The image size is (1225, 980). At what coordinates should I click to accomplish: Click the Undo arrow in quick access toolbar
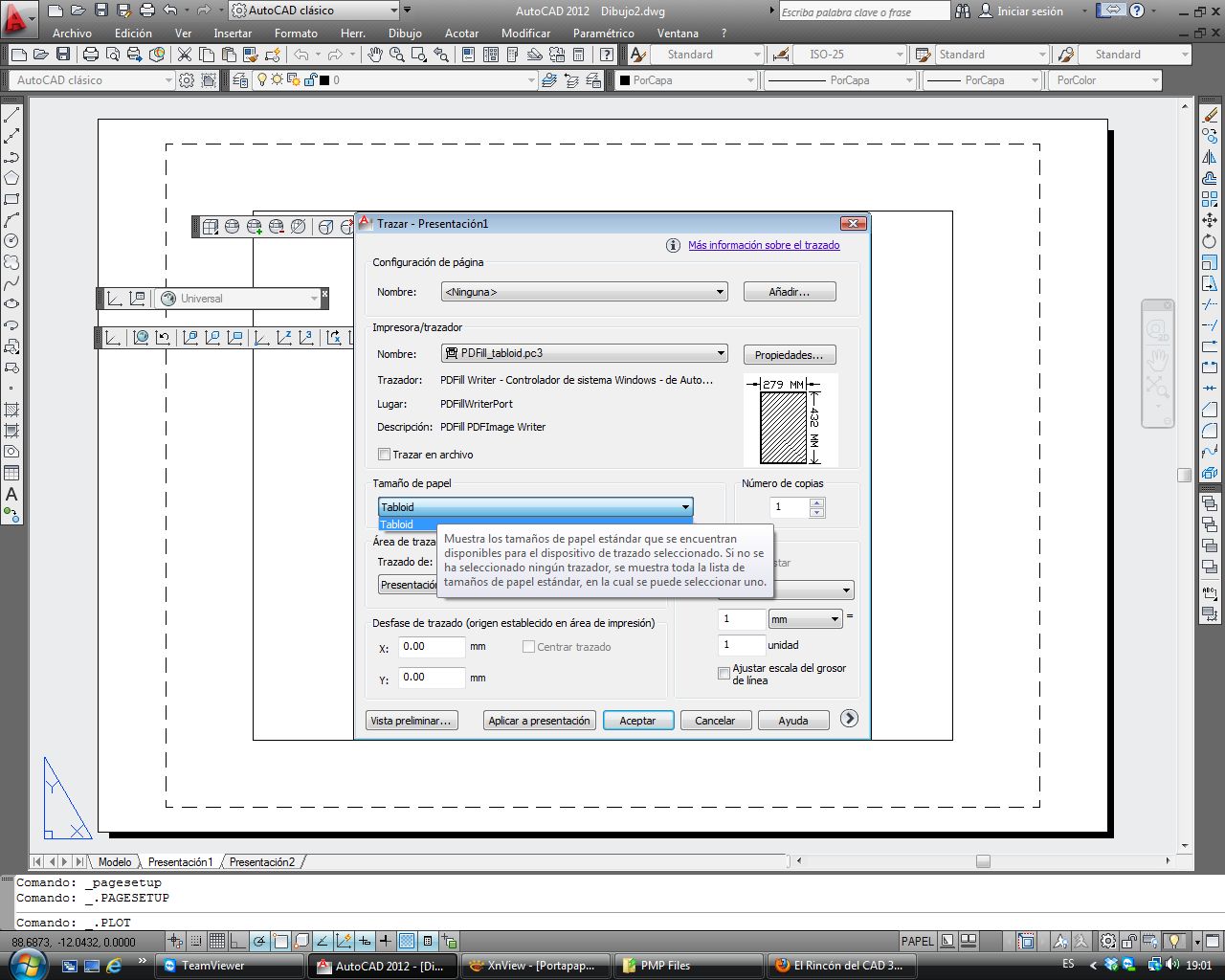(x=170, y=11)
